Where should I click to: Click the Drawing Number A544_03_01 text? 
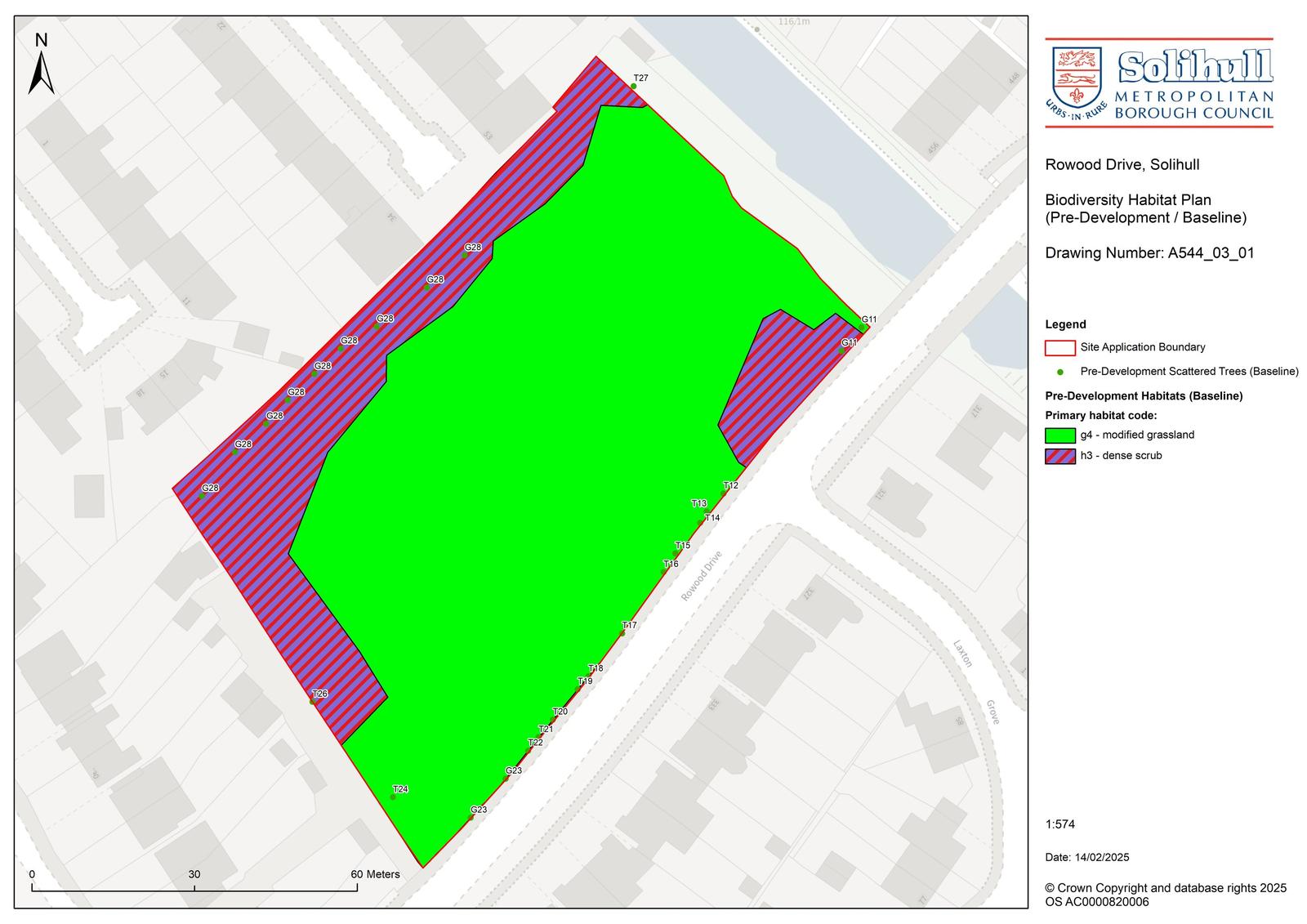point(1149,253)
